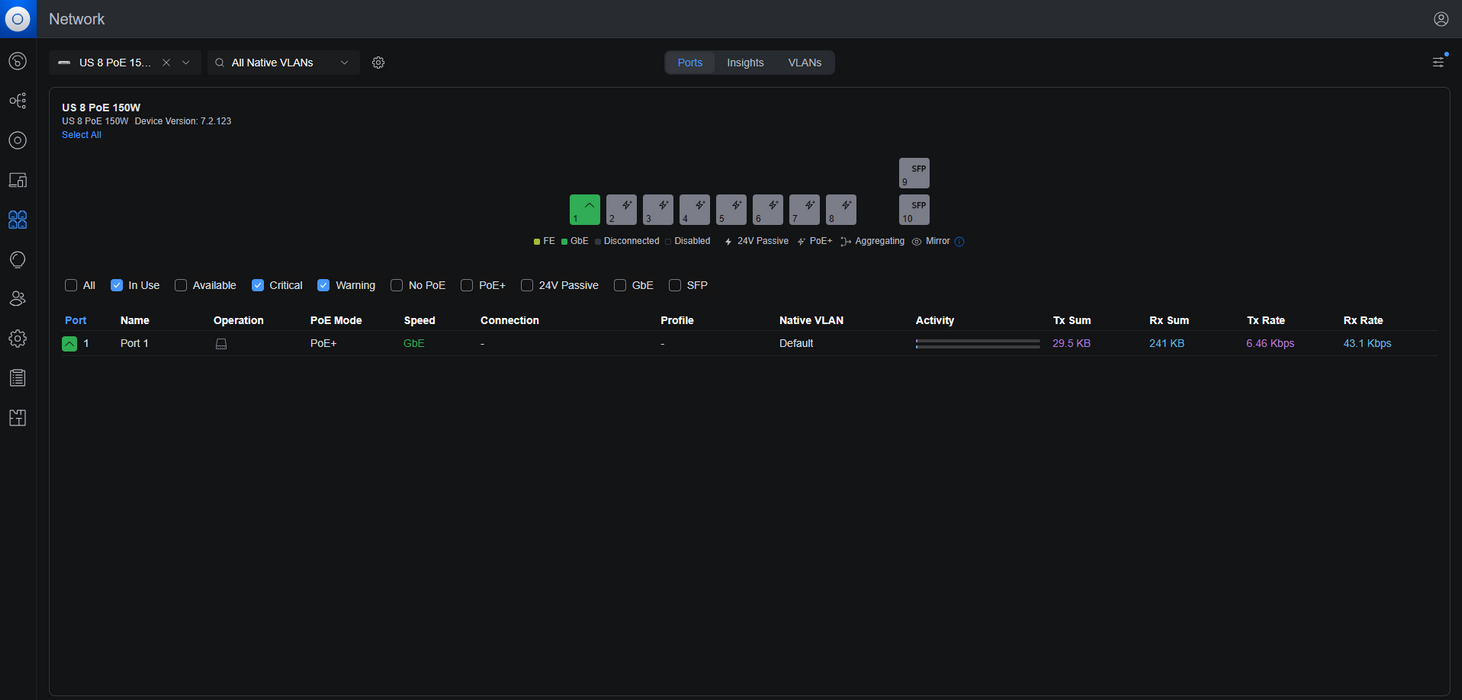Click the Port 1 name cell
Viewport: 1462px width, 700px height.
coord(134,343)
